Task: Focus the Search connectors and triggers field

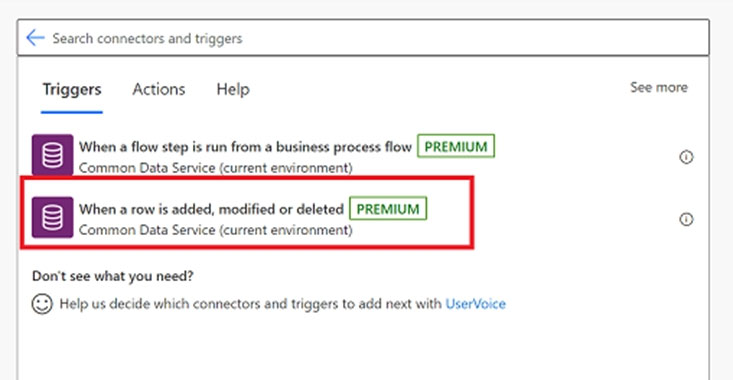Action: point(363,38)
